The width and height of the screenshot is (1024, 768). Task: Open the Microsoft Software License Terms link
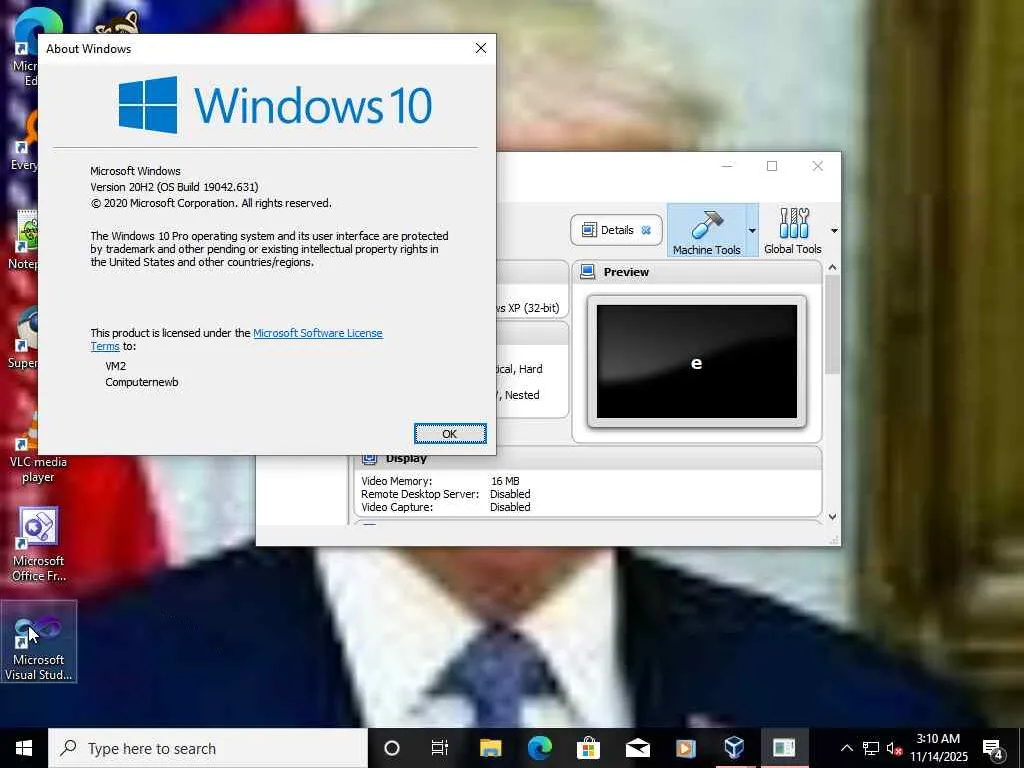tap(317, 333)
